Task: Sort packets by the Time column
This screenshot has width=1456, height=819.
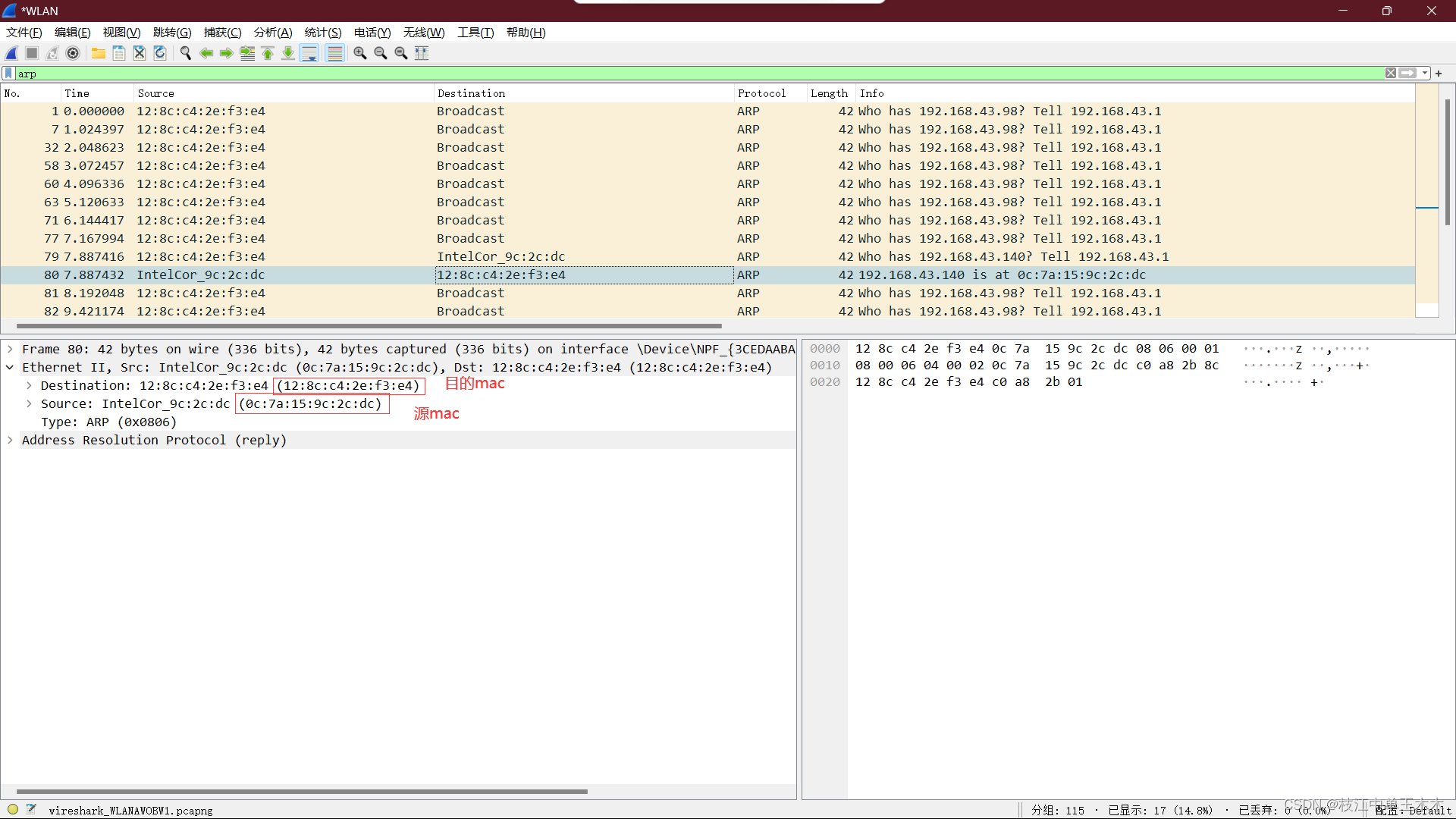Action: [96, 93]
